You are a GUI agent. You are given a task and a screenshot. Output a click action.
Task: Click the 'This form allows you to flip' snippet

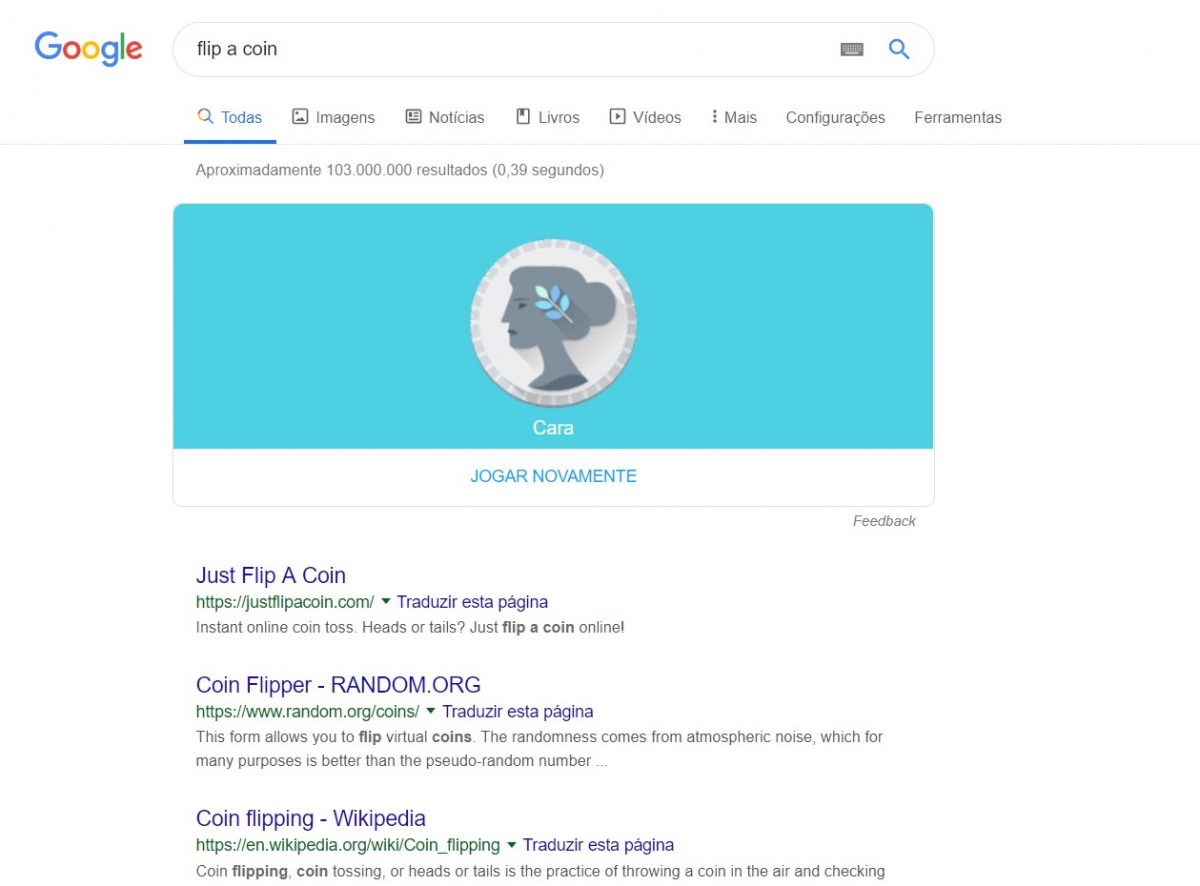[x=539, y=749]
